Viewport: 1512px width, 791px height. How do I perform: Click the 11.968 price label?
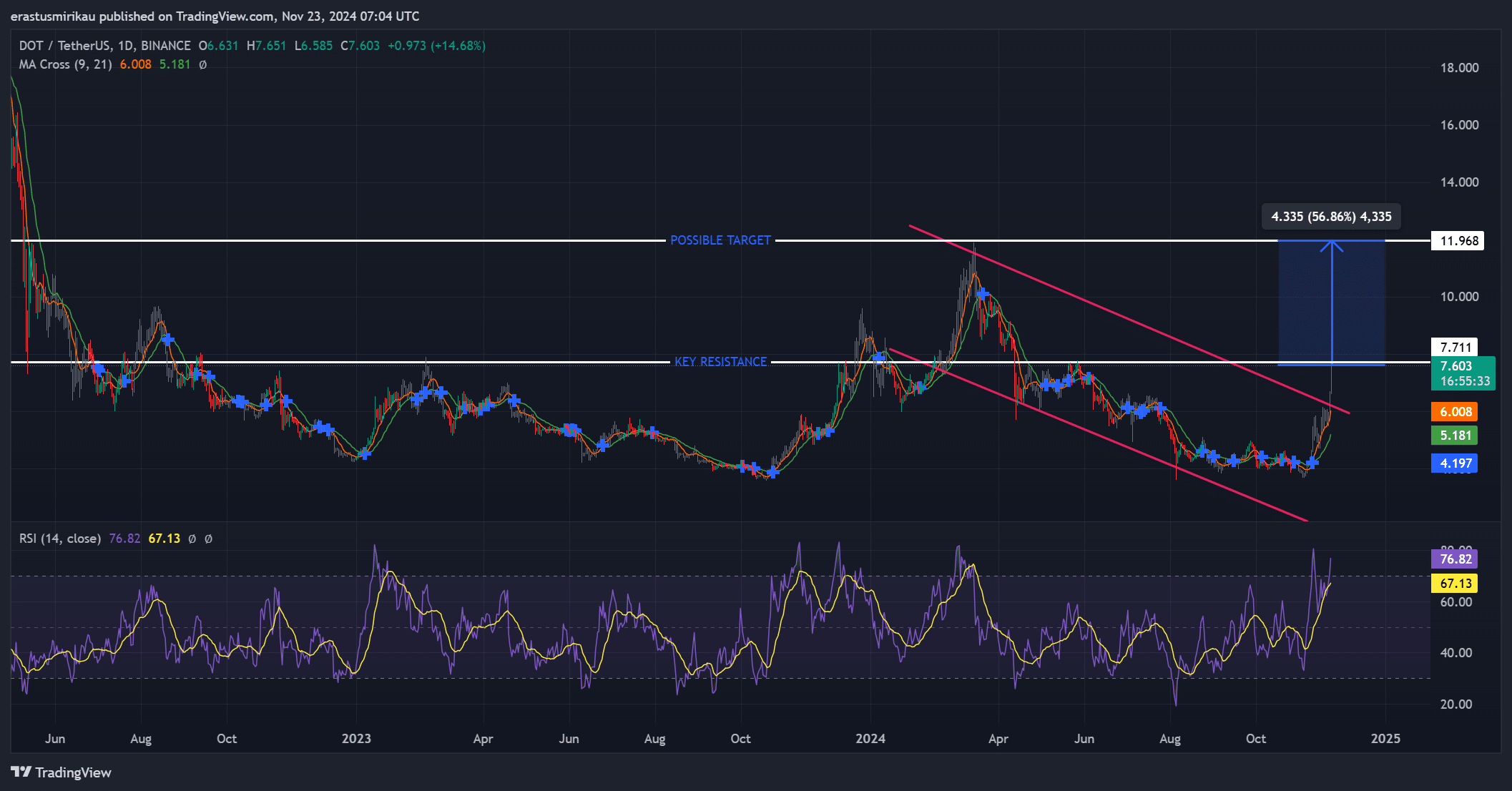1458,240
